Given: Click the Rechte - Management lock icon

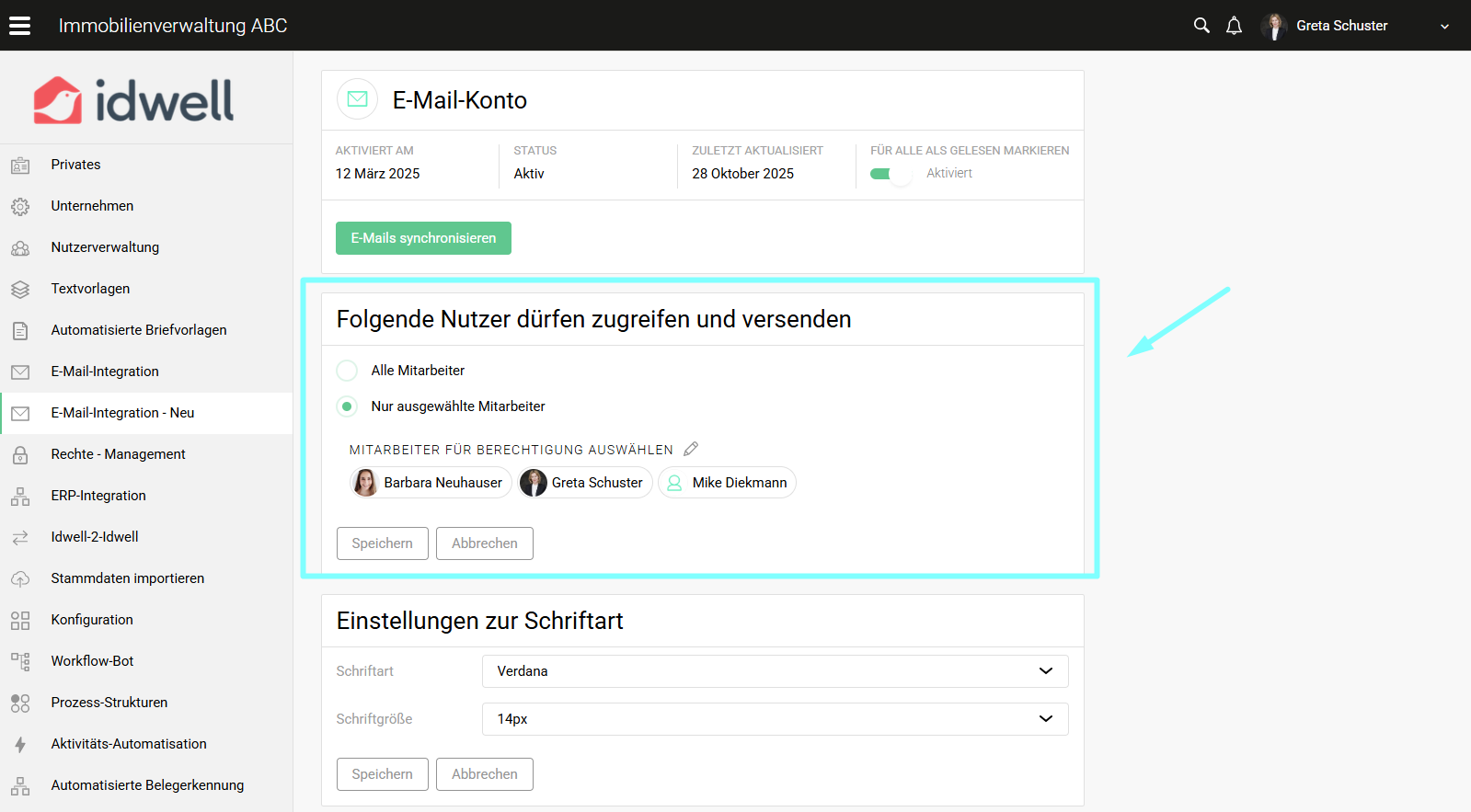Looking at the screenshot, I should click(20, 454).
